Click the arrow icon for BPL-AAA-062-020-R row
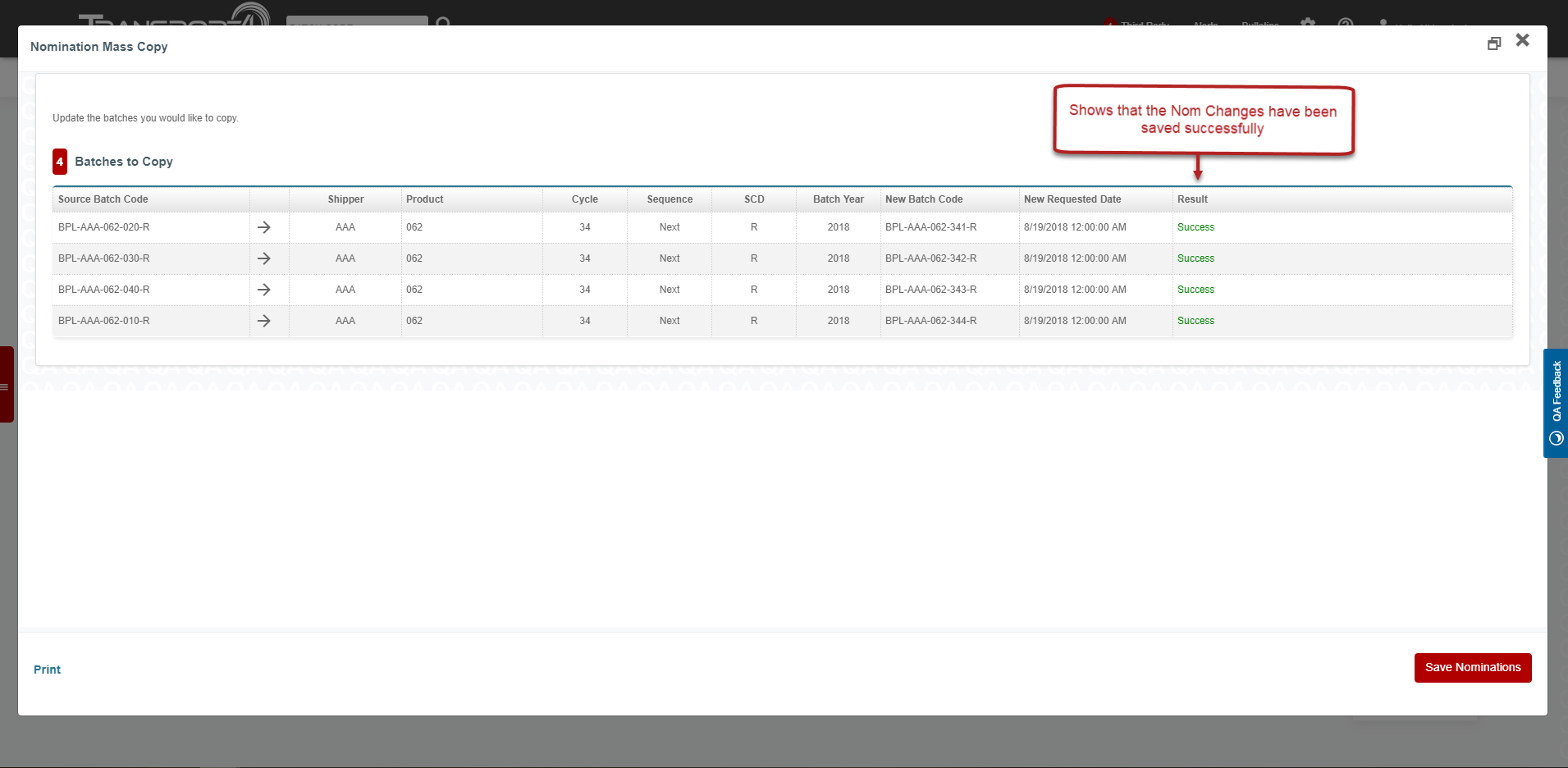This screenshot has height=768, width=1568. coord(263,227)
